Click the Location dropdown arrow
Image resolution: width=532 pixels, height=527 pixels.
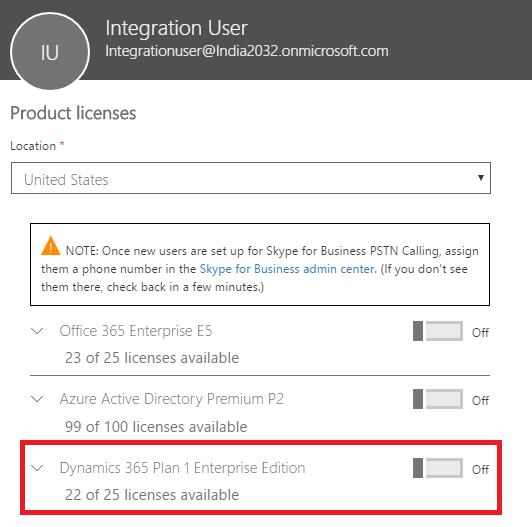480,177
